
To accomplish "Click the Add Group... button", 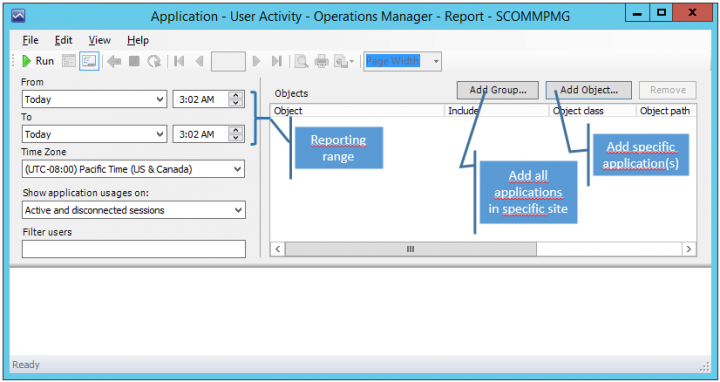I will pos(498,90).
